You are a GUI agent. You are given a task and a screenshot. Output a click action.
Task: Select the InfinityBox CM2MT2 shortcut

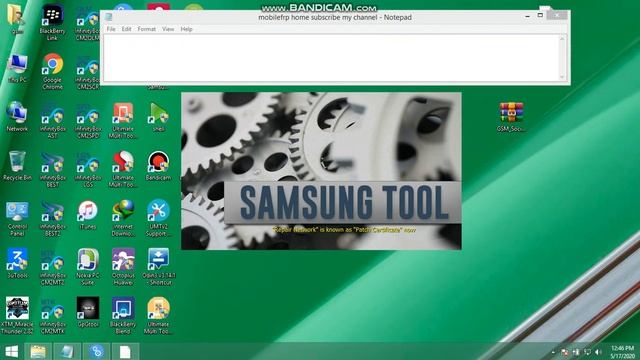(x=52, y=267)
